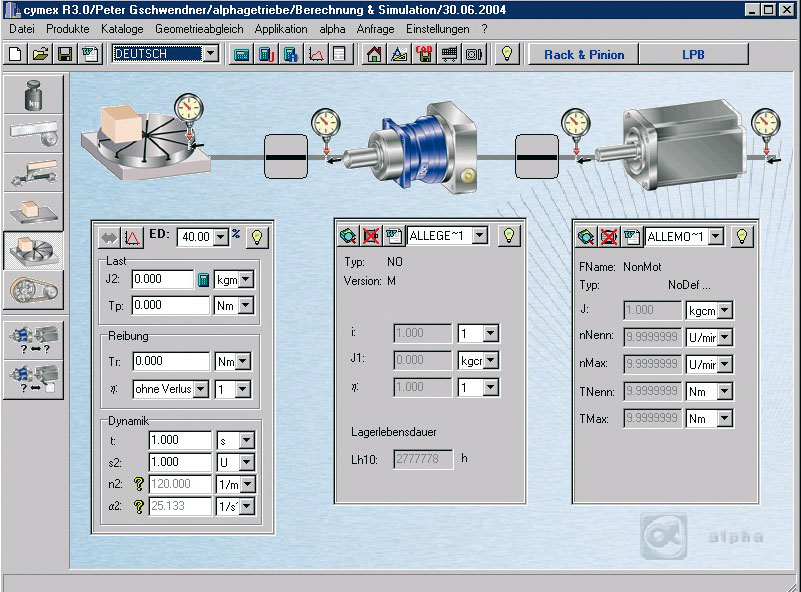Click the home icon in top toolbar
The image size is (801, 592).
[x=374, y=54]
